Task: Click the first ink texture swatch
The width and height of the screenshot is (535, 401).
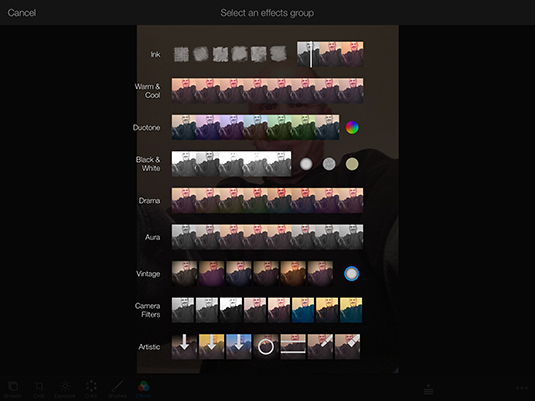Action: (x=181, y=54)
